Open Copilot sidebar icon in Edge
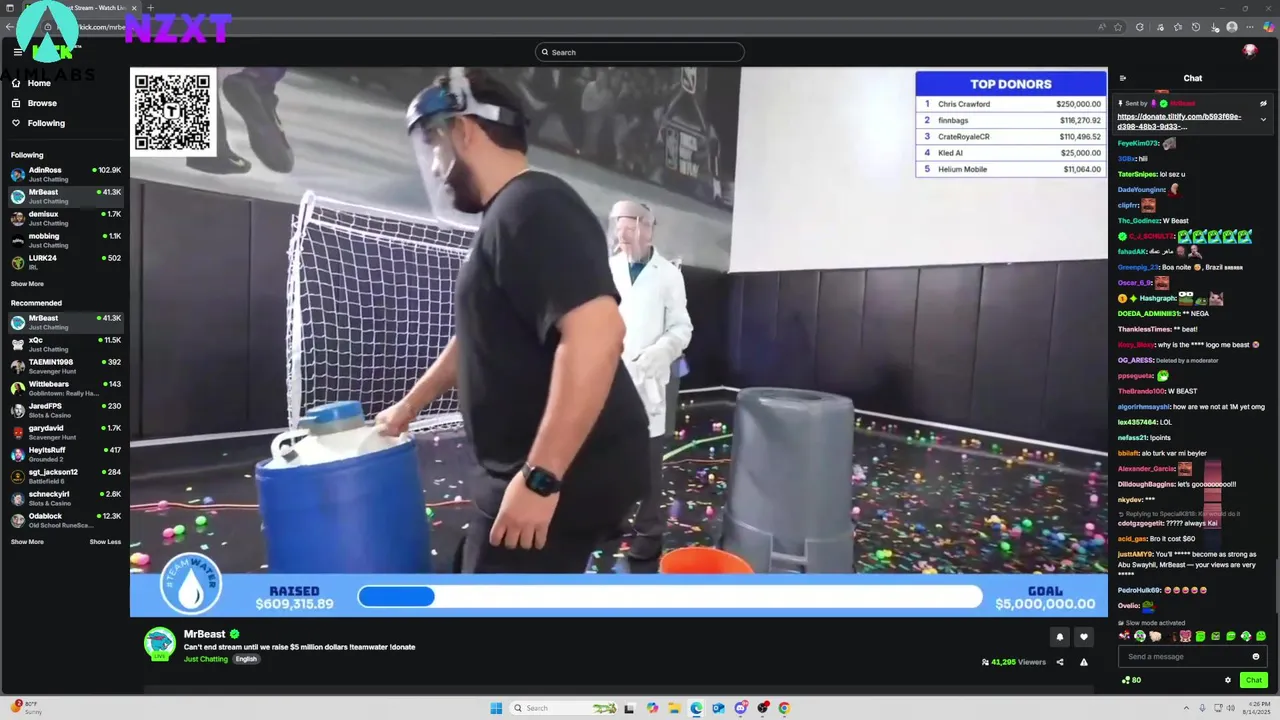The height and width of the screenshot is (720, 1280). click(x=1269, y=27)
